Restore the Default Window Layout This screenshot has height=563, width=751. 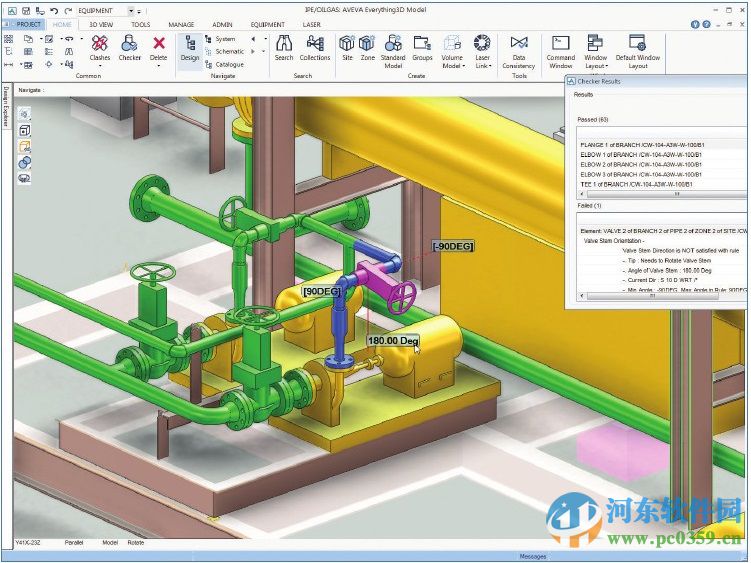637,52
